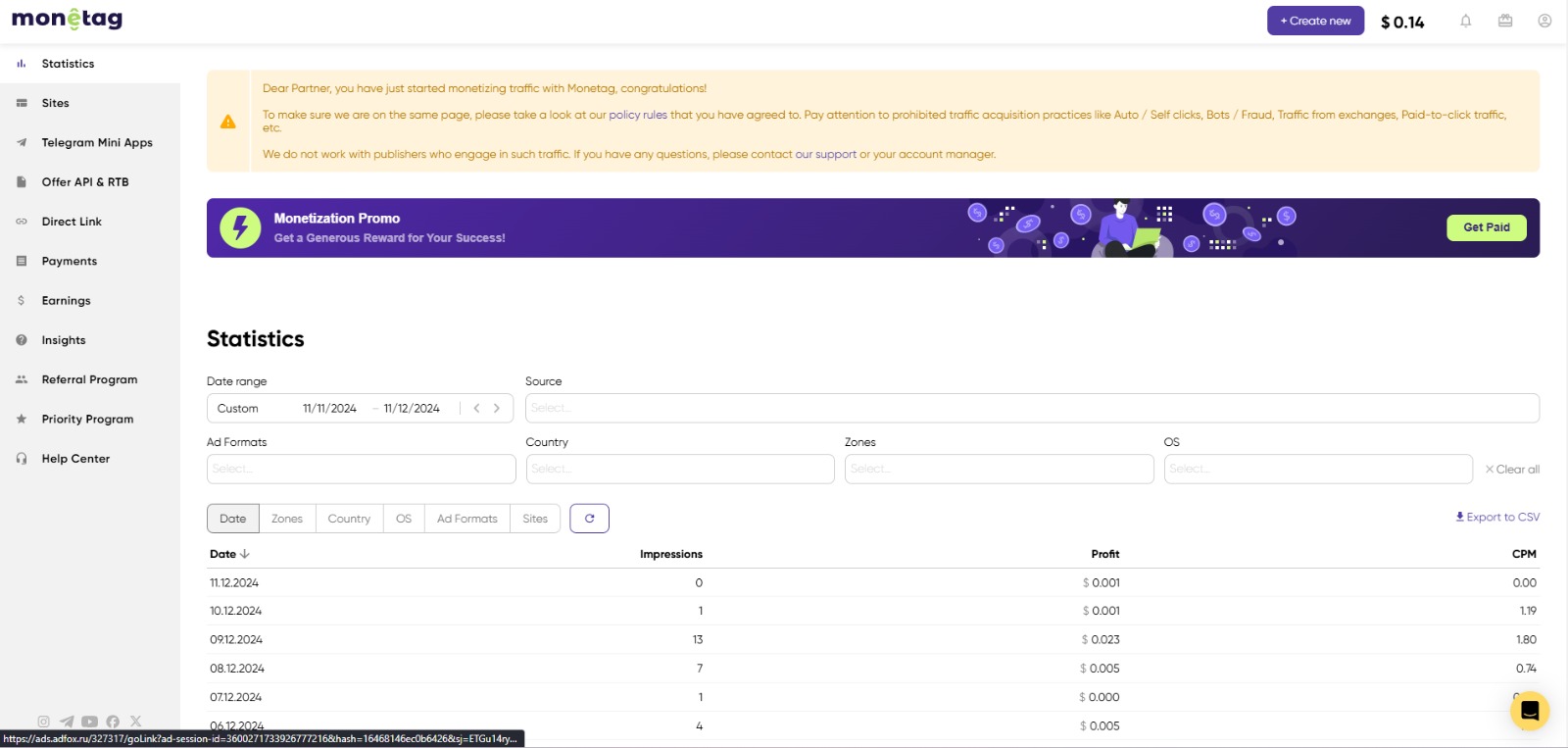Open the Ad Formats select dropdown
Viewport: 1568px width, 748px height.
[x=361, y=469]
